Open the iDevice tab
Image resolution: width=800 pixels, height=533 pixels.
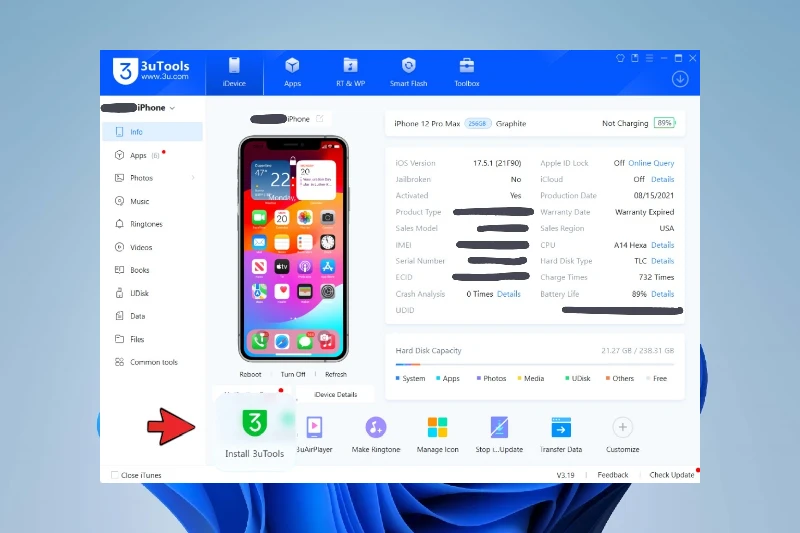pyautogui.click(x=234, y=72)
